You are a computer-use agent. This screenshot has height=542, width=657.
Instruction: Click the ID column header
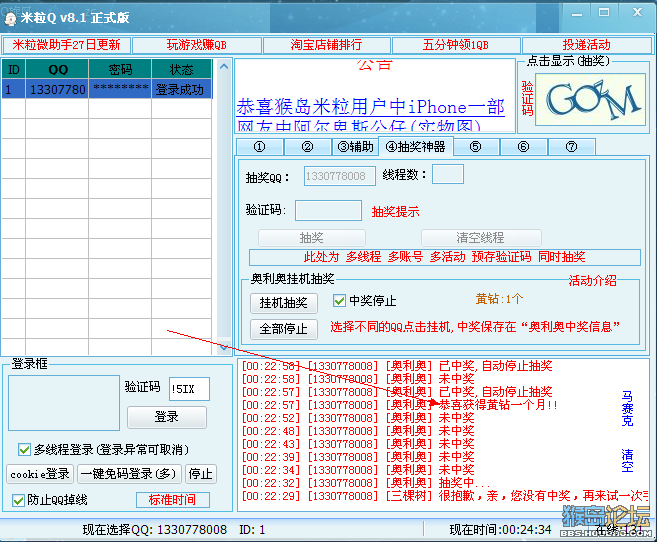(x=14, y=69)
